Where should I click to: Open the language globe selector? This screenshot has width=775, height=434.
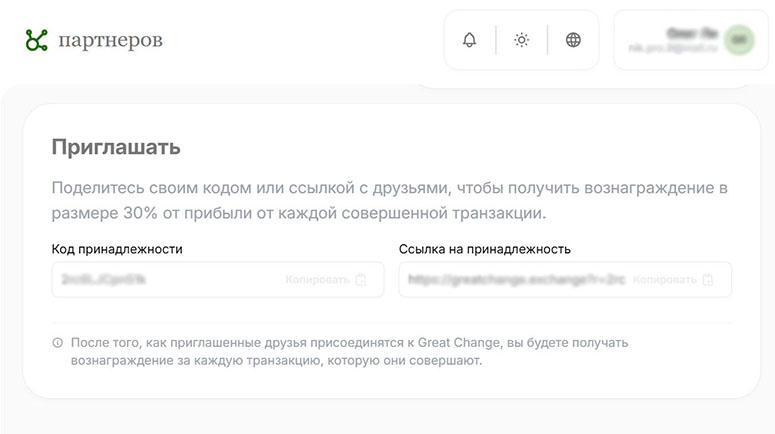click(573, 40)
